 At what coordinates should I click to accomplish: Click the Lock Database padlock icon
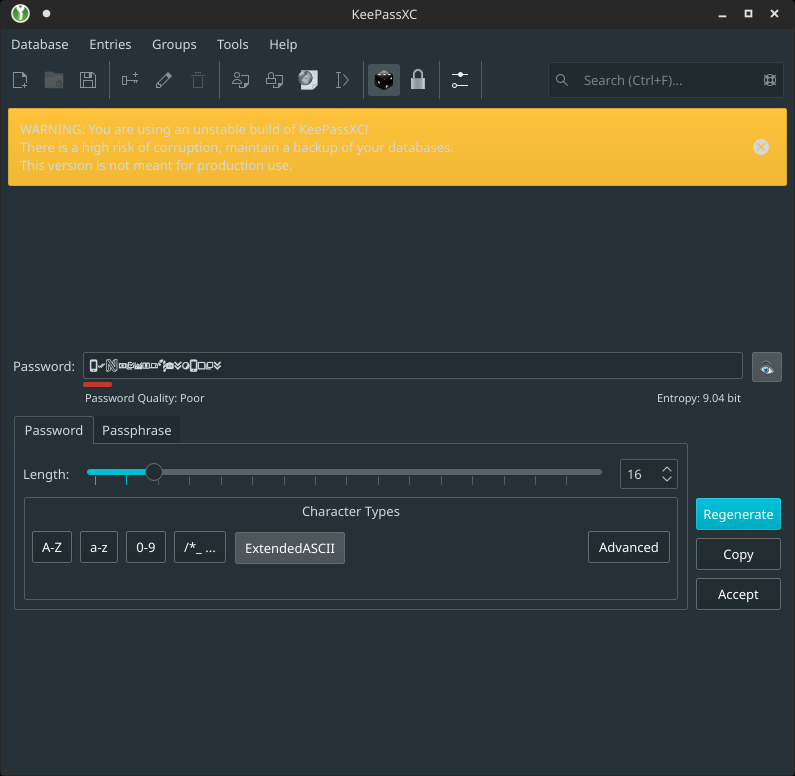click(418, 80)
